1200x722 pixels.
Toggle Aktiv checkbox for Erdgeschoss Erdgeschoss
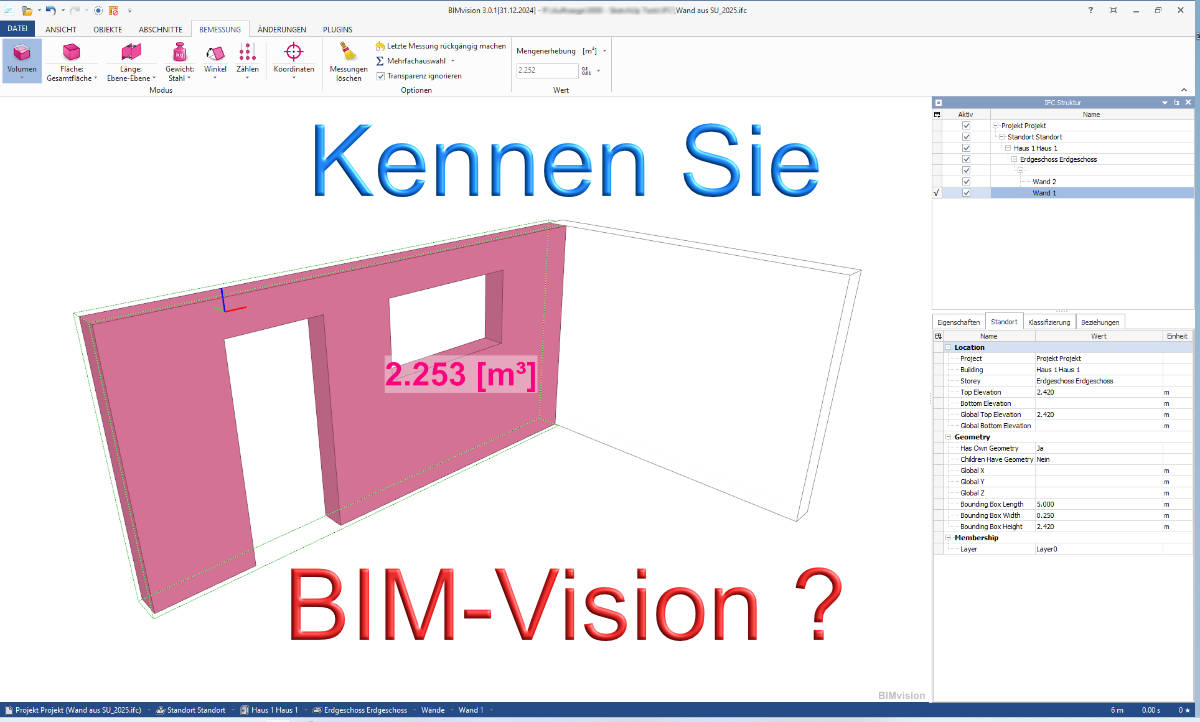click(966, 159)
